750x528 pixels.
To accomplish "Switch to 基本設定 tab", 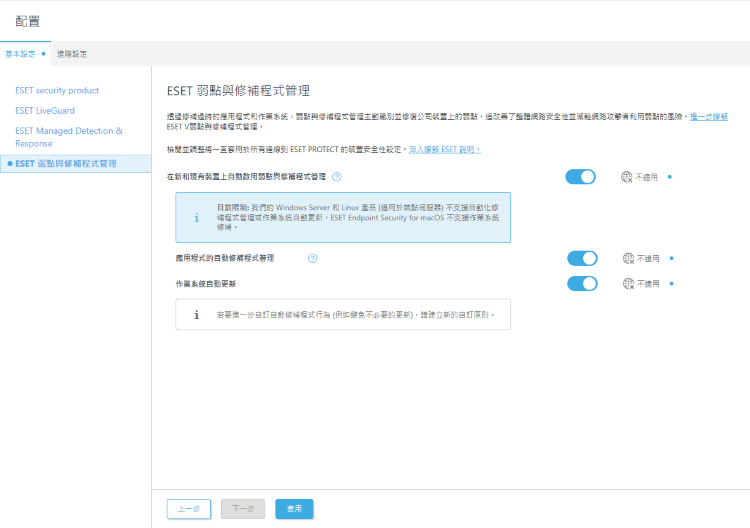I will pos(21,53).
